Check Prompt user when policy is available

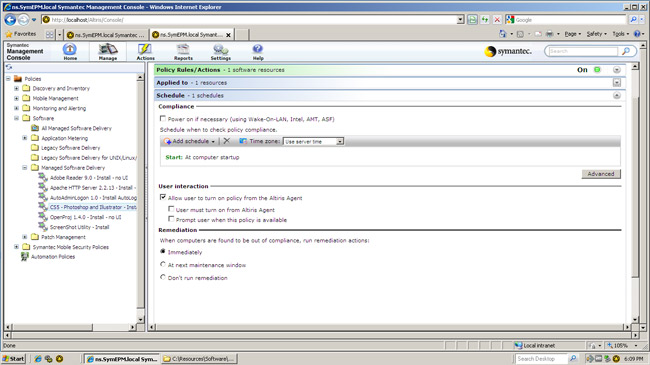point(171,219)
